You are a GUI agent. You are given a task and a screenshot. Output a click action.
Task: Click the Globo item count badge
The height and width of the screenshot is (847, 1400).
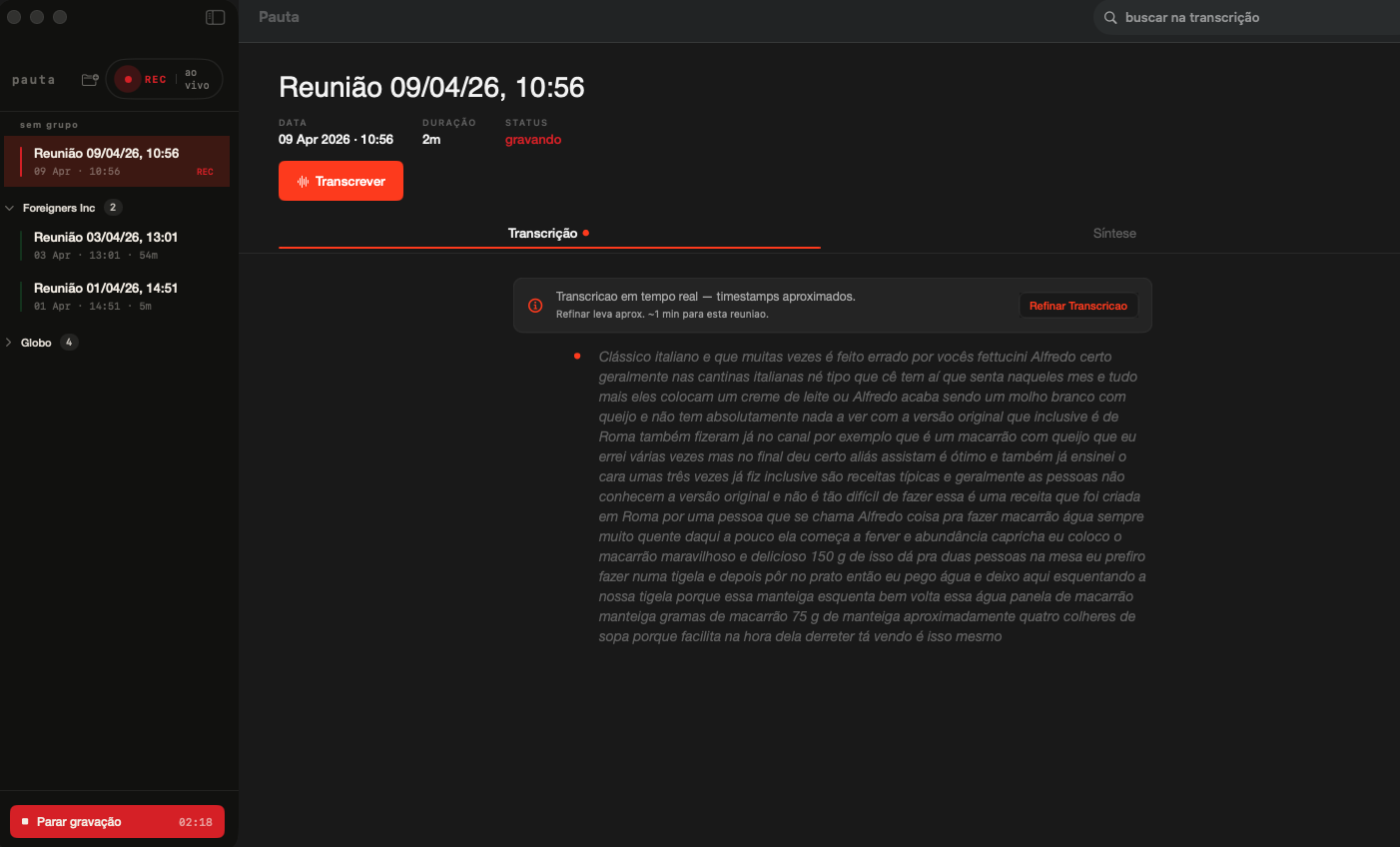(69, 343)
